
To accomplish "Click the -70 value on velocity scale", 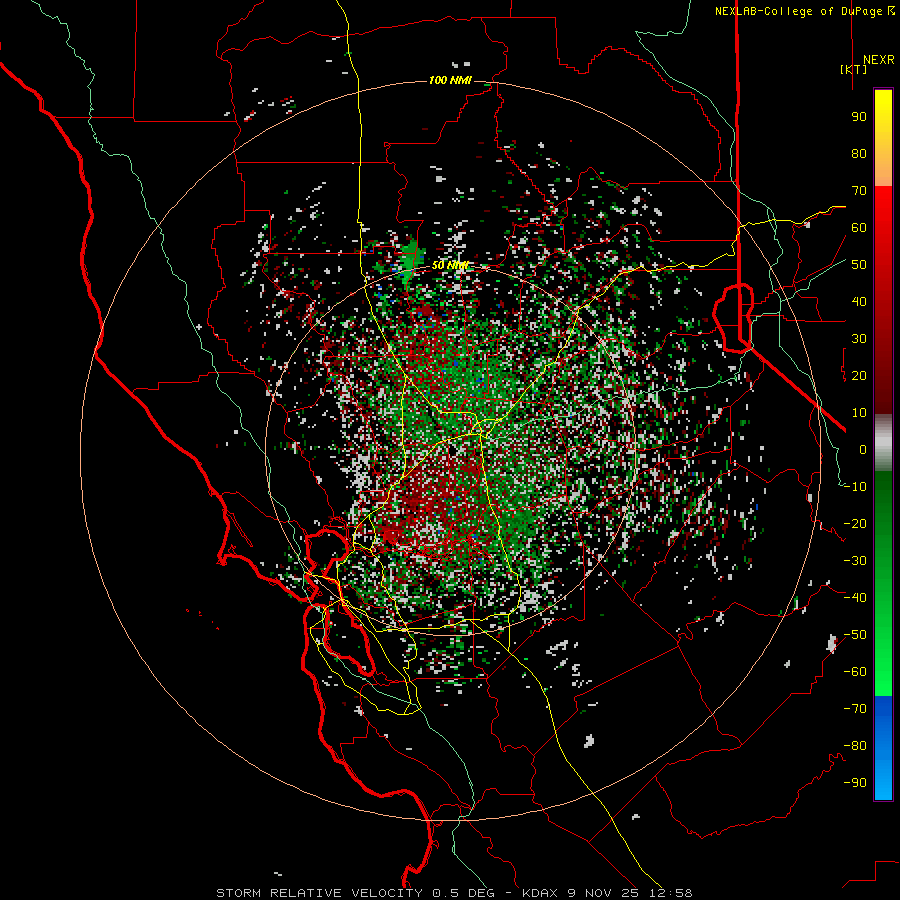I will pyautogui.click(x=855, y=709).
